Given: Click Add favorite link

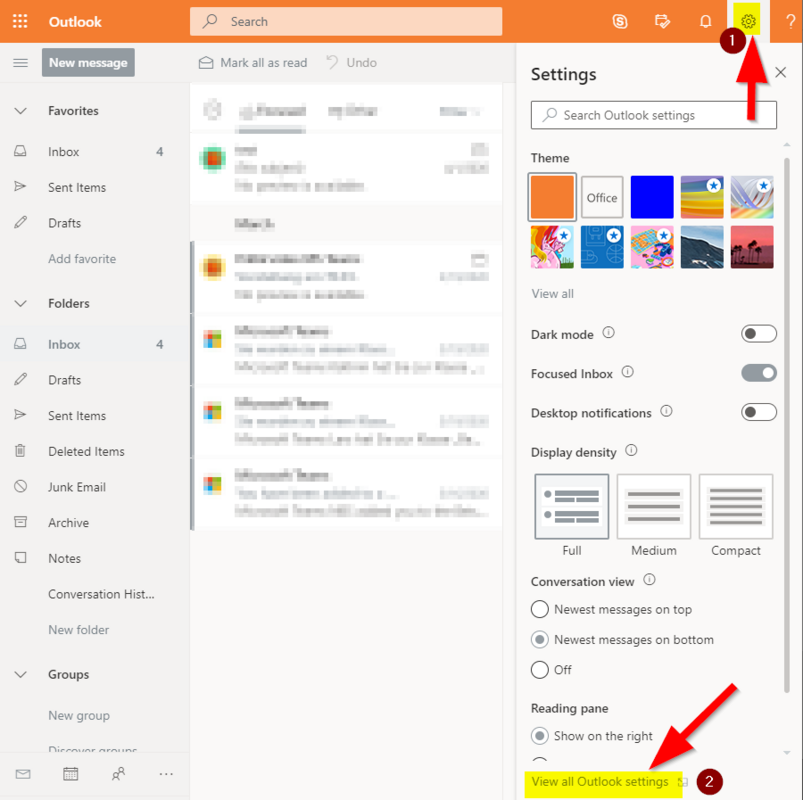Looking at the screenshot, I should pos(82,259).
